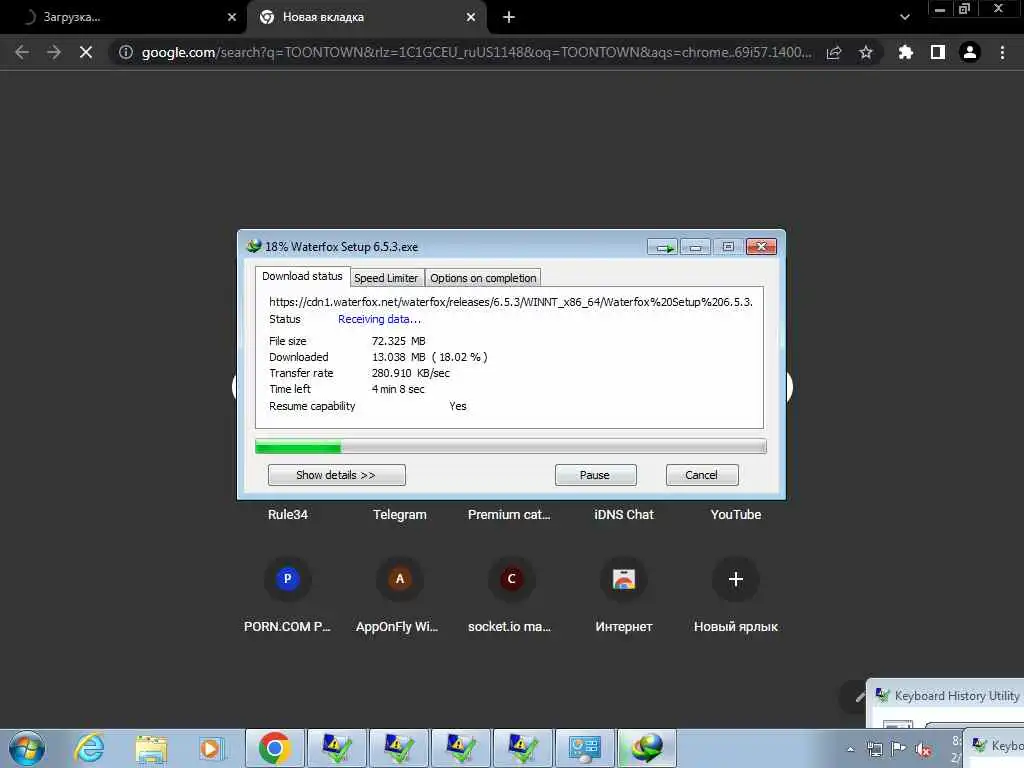The width and height of the screenshot is (1024, 768).
Task: Open Windows Explorer folder icon in the taskbar
Action: point(151,748)
